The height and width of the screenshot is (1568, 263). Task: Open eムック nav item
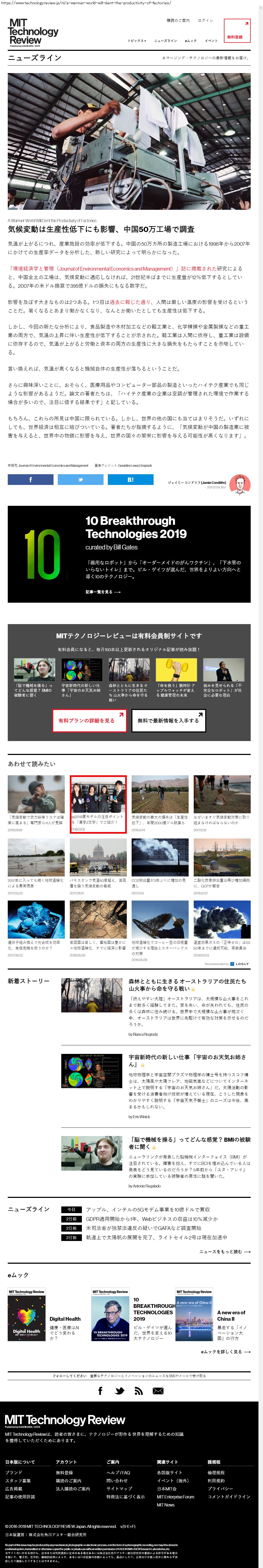191,41
